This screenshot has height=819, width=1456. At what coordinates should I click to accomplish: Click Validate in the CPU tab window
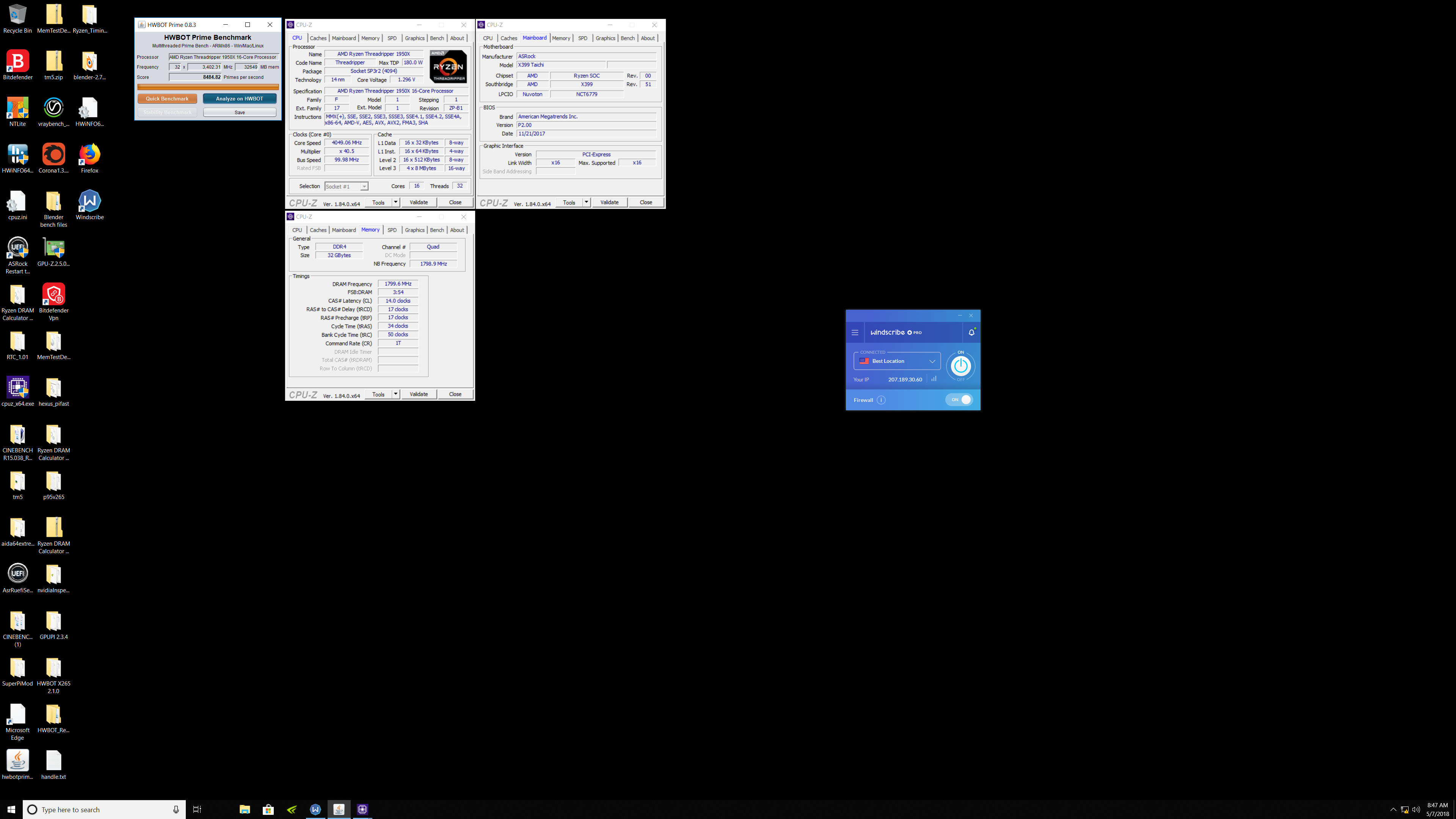[x=419, y=202]
